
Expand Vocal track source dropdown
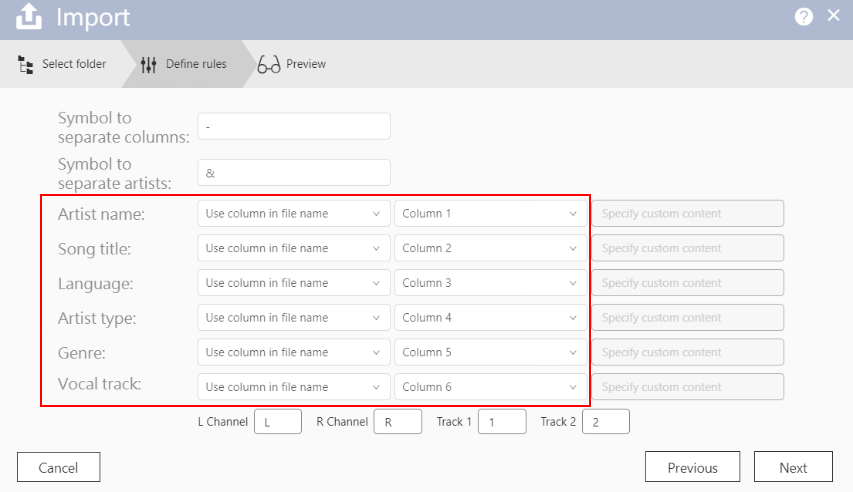click(293, 387)
